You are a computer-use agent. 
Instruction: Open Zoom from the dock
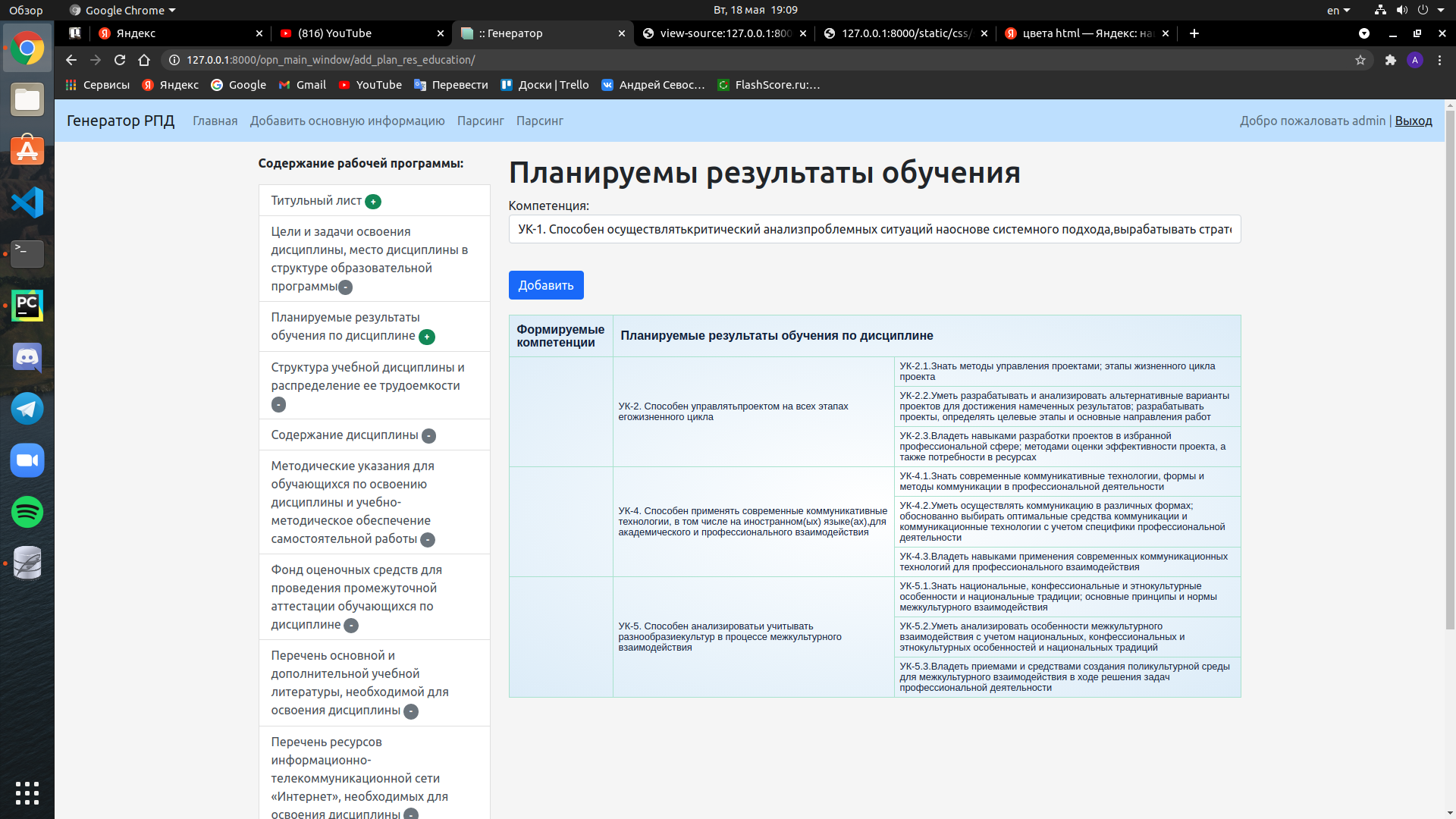pos(27,460)
